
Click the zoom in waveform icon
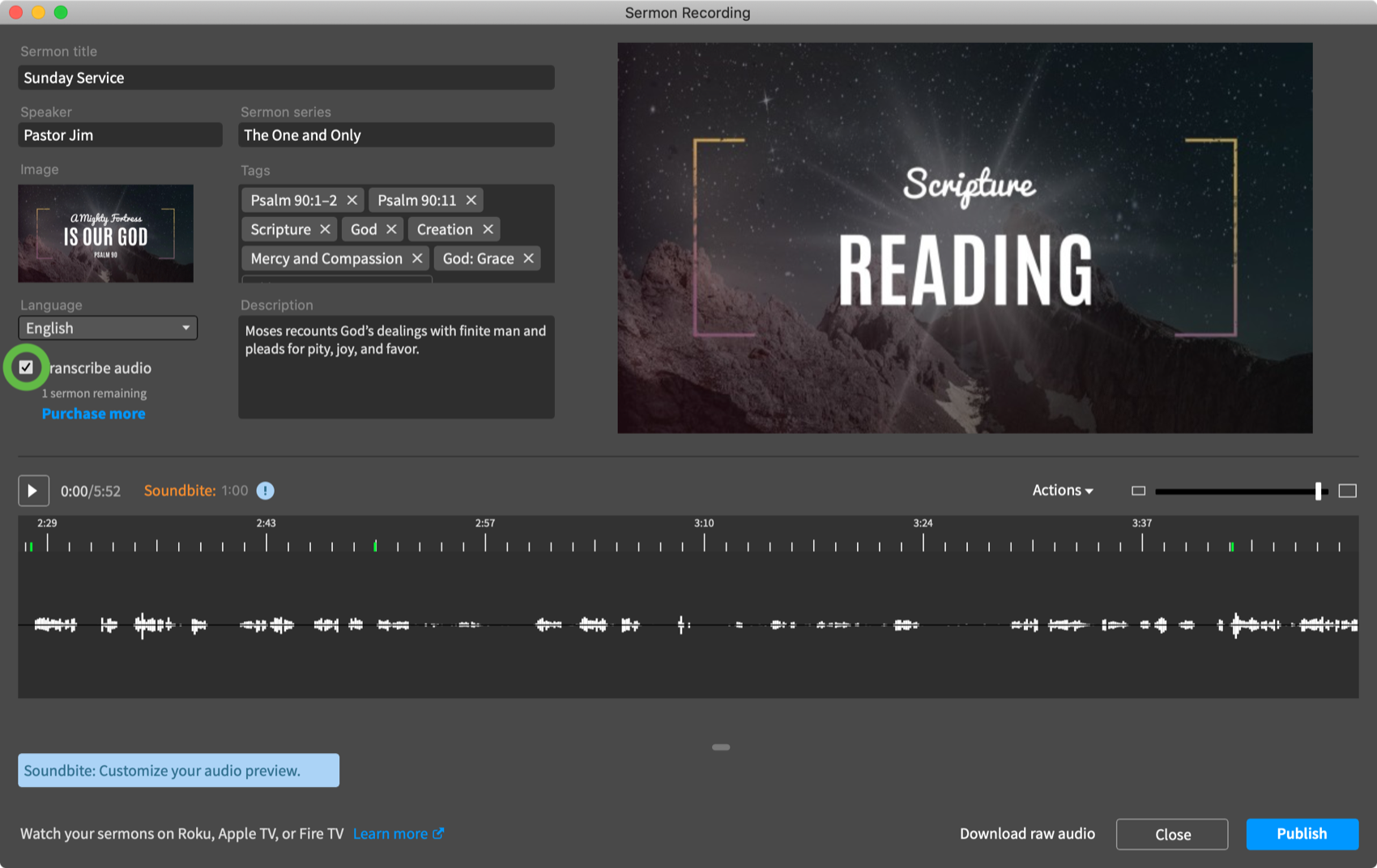pyautogui.click(x=1347, y=491)
